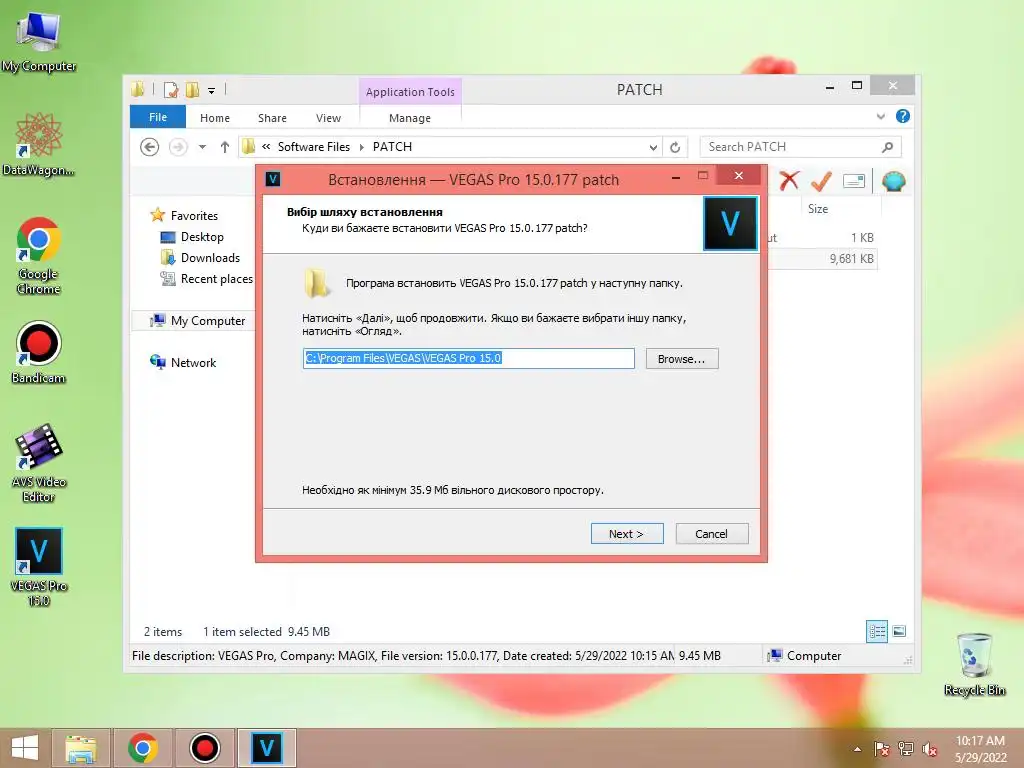This screenshot has height=768, width=1024.
Task: Click PATCH in address breadcrumb
Action: point(392,147)
